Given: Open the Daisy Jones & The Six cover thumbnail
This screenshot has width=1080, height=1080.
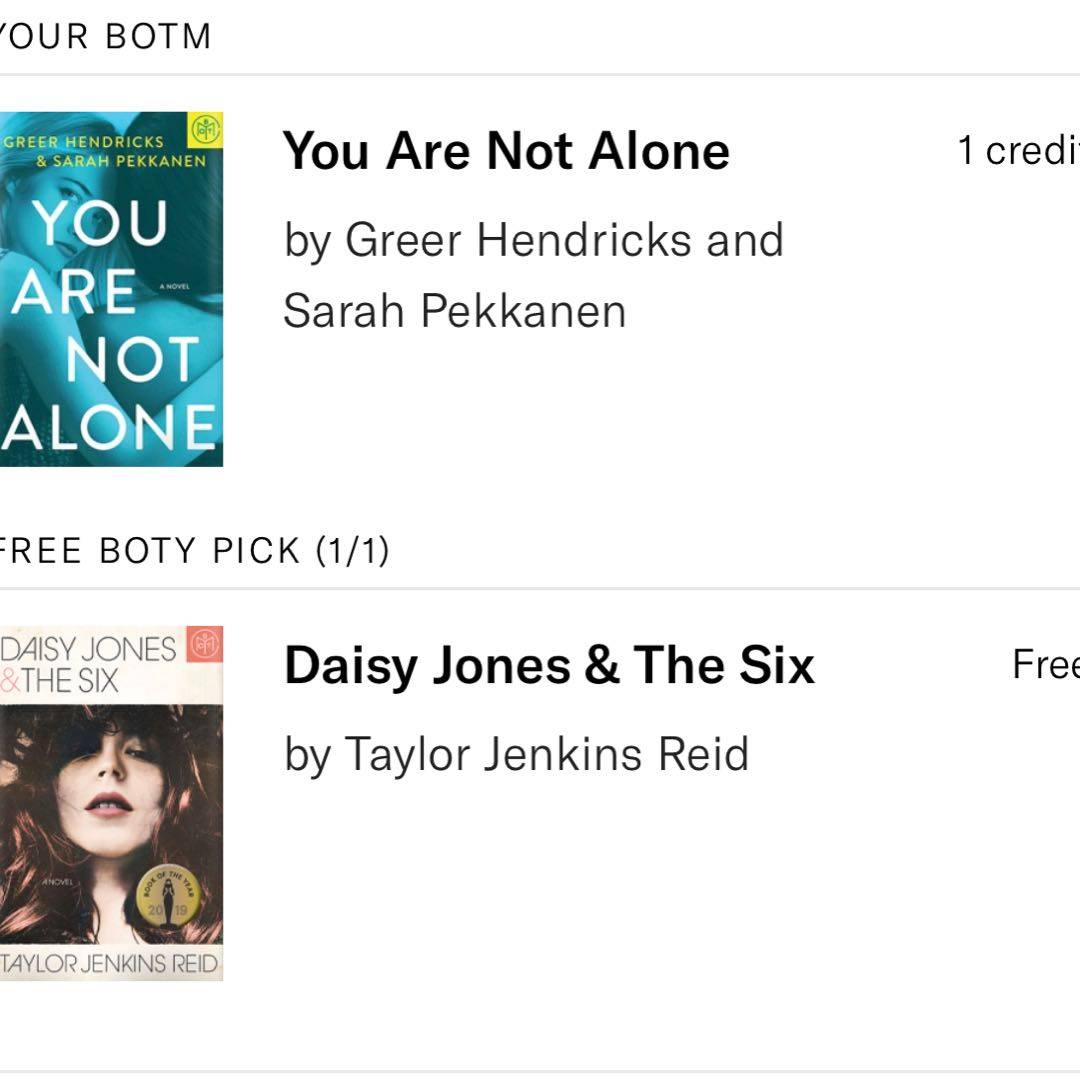Looking at the screenshot, I should [110, 803].
